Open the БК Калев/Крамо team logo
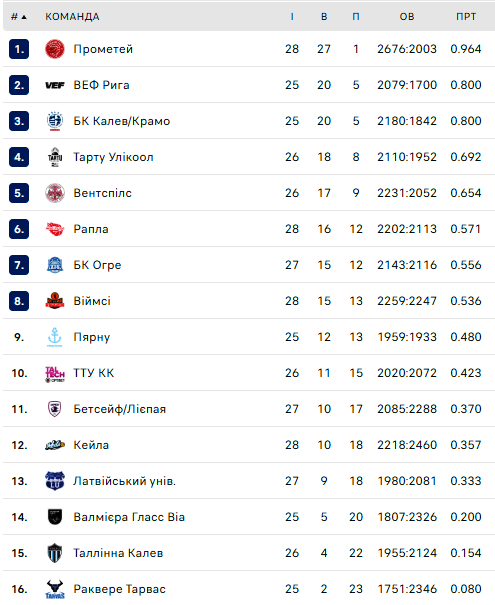This screenshot has width=495, height=605. click(x=55, y=121)
